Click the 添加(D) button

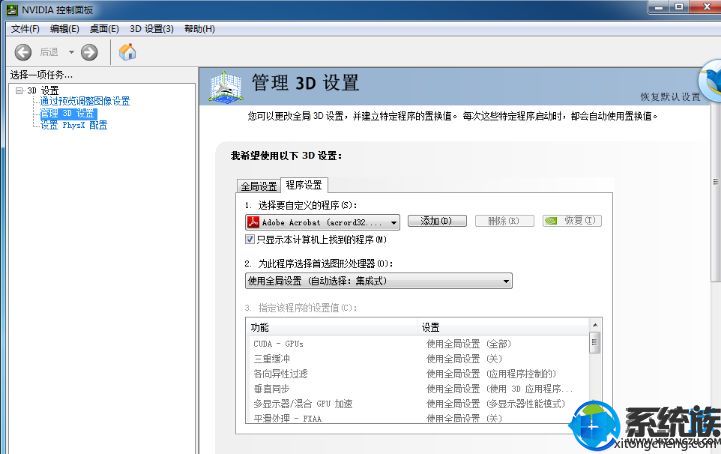click(437, 221)
